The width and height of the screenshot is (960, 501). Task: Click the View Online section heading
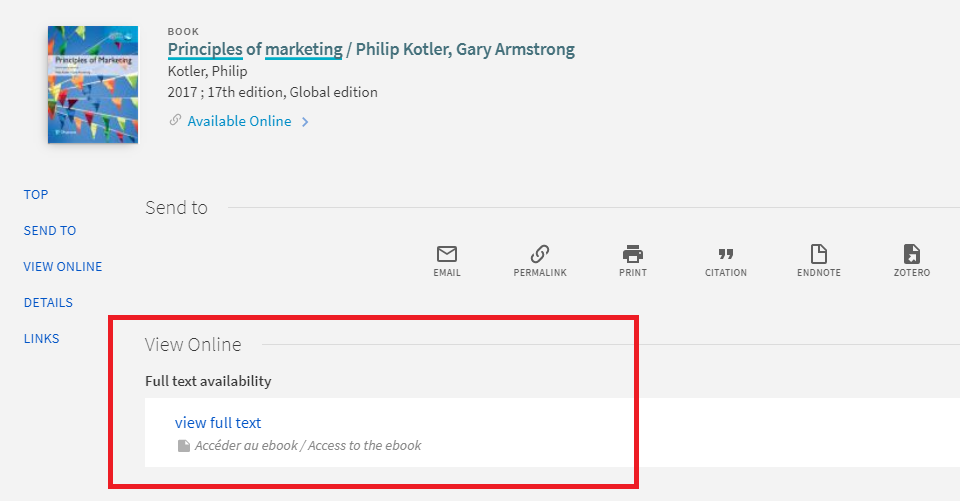(x=193, y=344)
